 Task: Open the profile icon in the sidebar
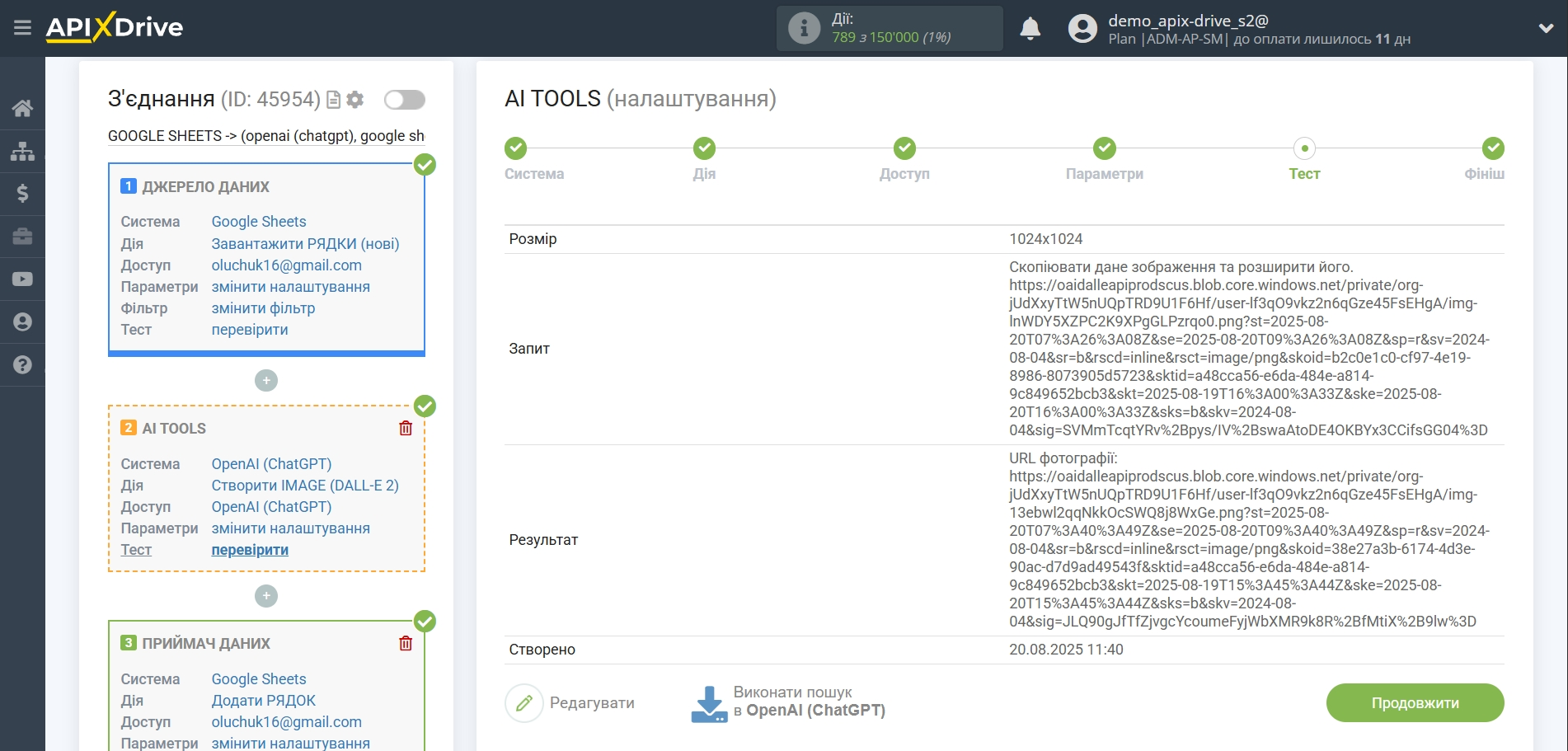click(x=22, y=322)
